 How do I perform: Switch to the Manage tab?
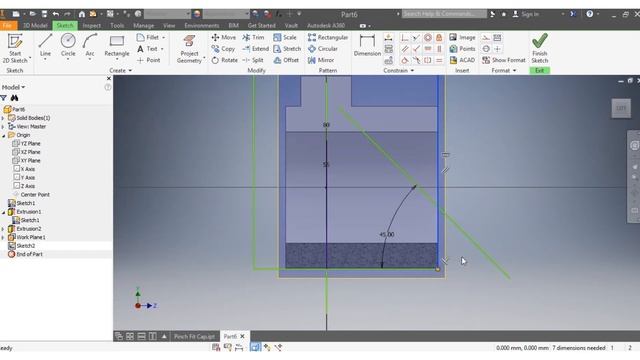click(144, 25)
